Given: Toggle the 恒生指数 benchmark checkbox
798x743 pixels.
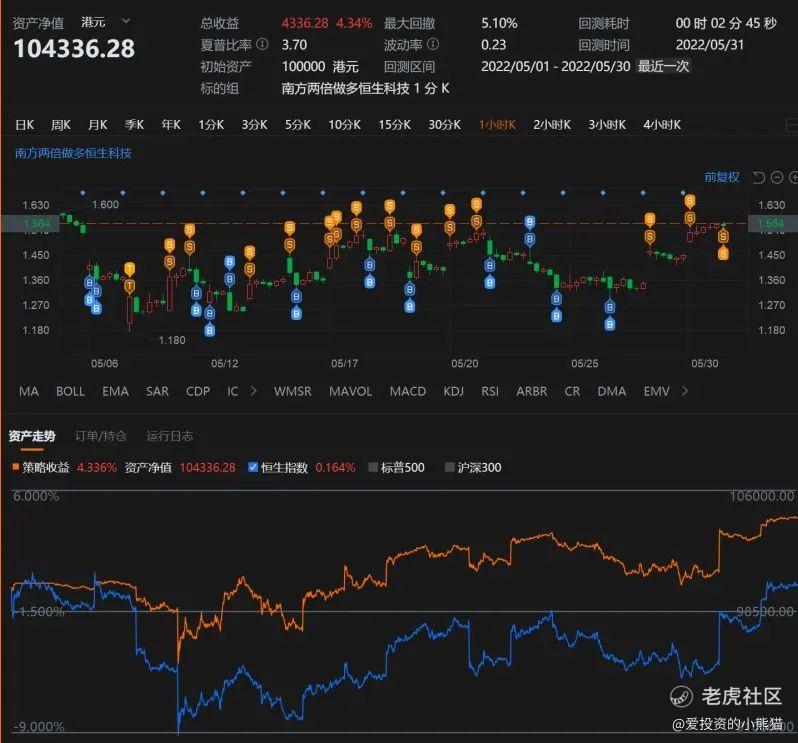Looking at the screenshot, I should [x=253, y=467].
